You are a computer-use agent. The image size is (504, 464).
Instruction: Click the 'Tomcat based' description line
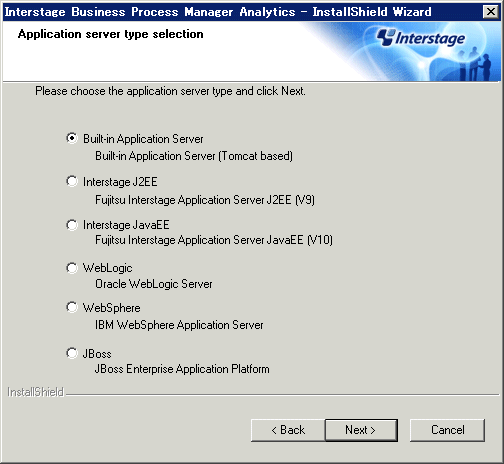pyautogui.click(x=194, y=156)
